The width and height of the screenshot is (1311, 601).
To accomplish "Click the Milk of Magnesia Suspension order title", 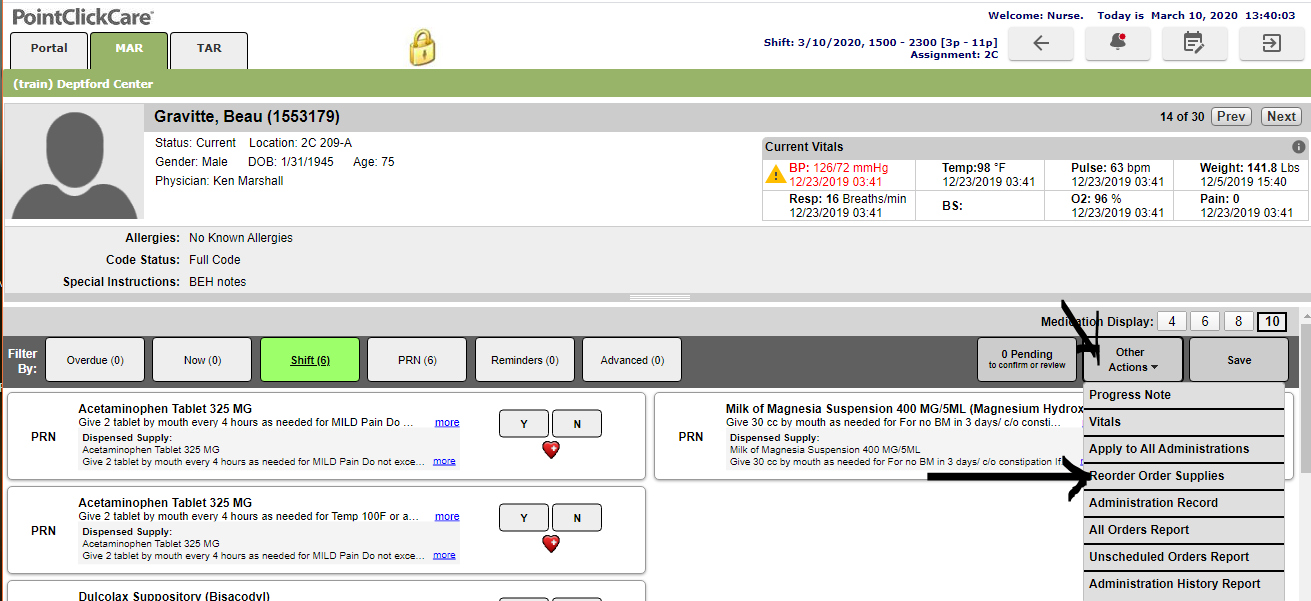I will (905, 409).
